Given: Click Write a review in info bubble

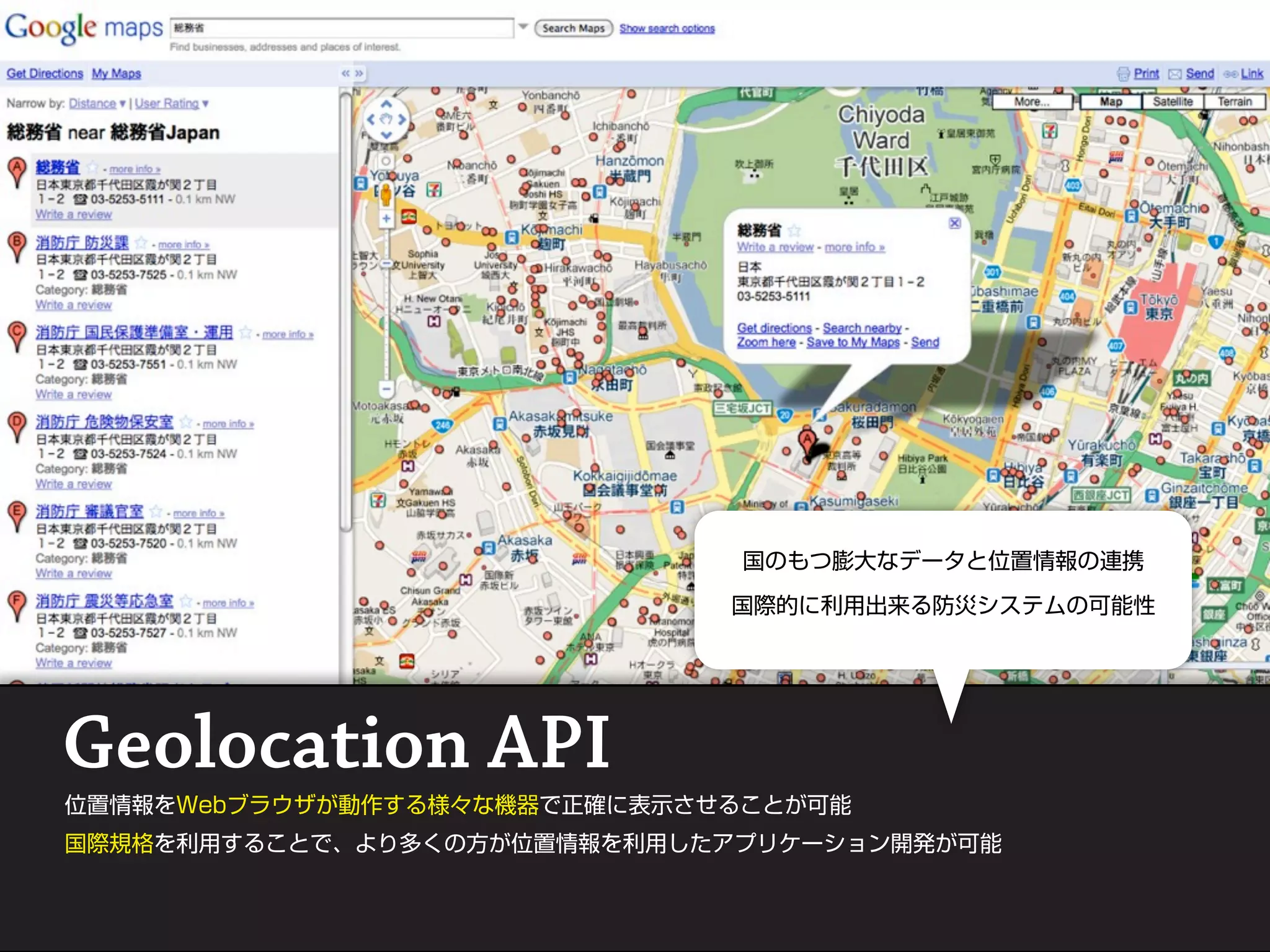Looking at the screenshot, I should (775, 247).
